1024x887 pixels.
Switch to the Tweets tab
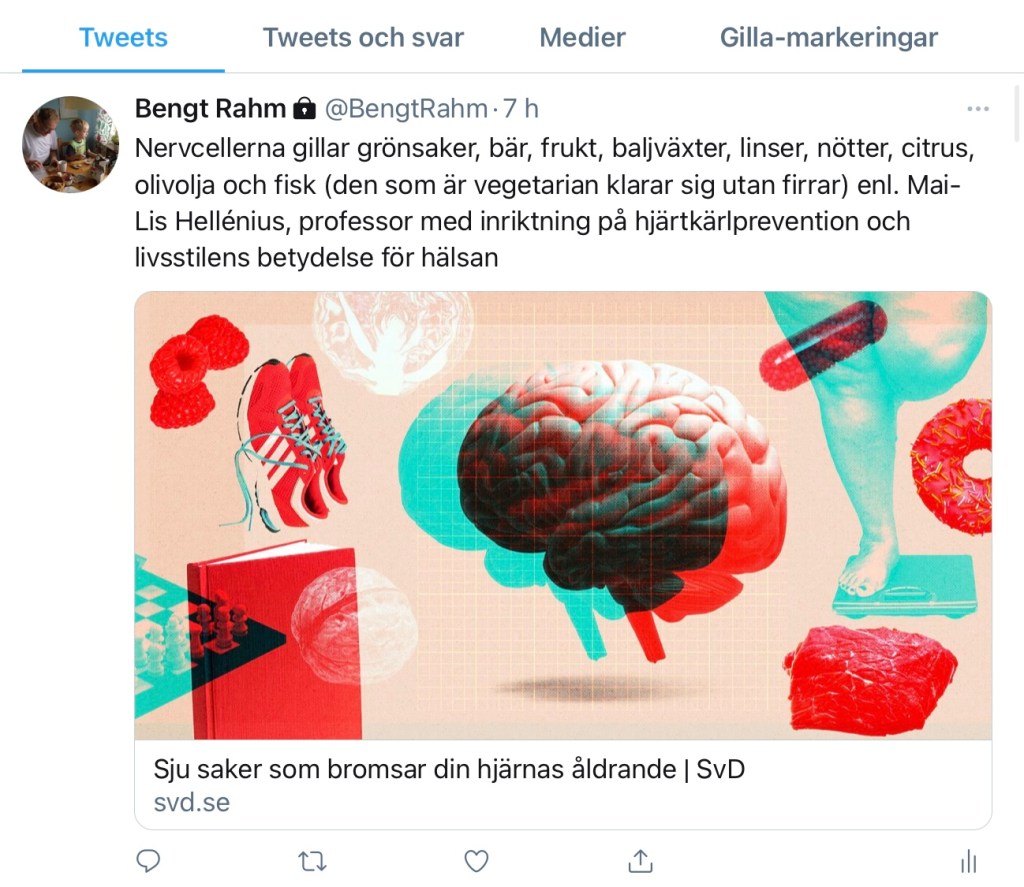(x=123, y=37)
